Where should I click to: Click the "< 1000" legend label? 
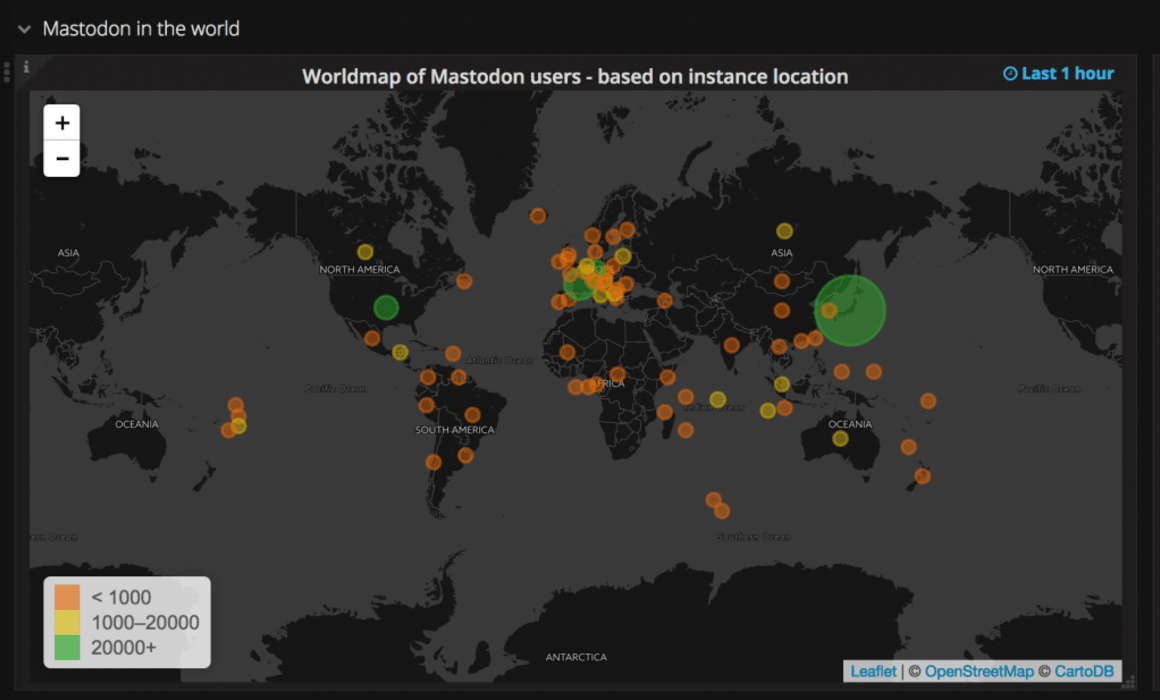click(121, 597)
